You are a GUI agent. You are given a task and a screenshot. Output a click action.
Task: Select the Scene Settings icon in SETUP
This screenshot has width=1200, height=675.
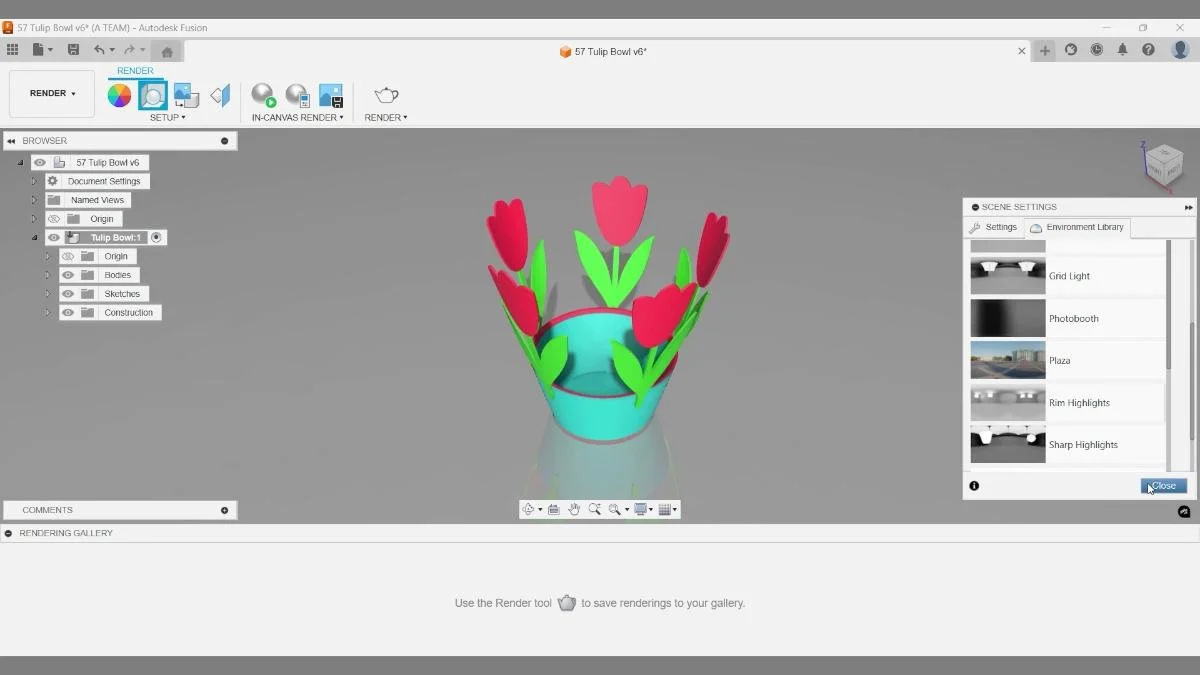tap(152, 95)
